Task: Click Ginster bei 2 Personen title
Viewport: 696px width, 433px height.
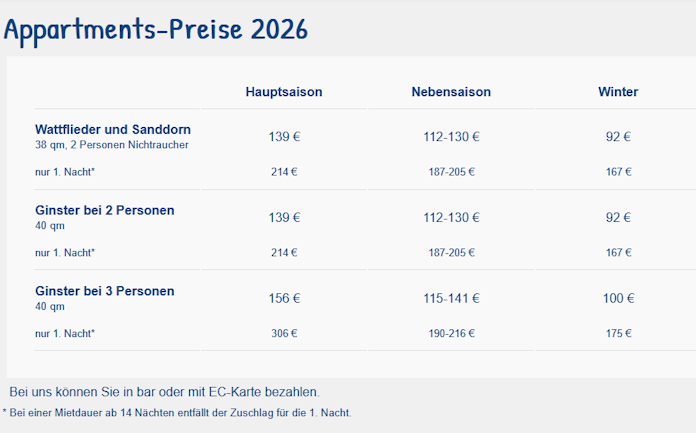Action: pos(105,210)
